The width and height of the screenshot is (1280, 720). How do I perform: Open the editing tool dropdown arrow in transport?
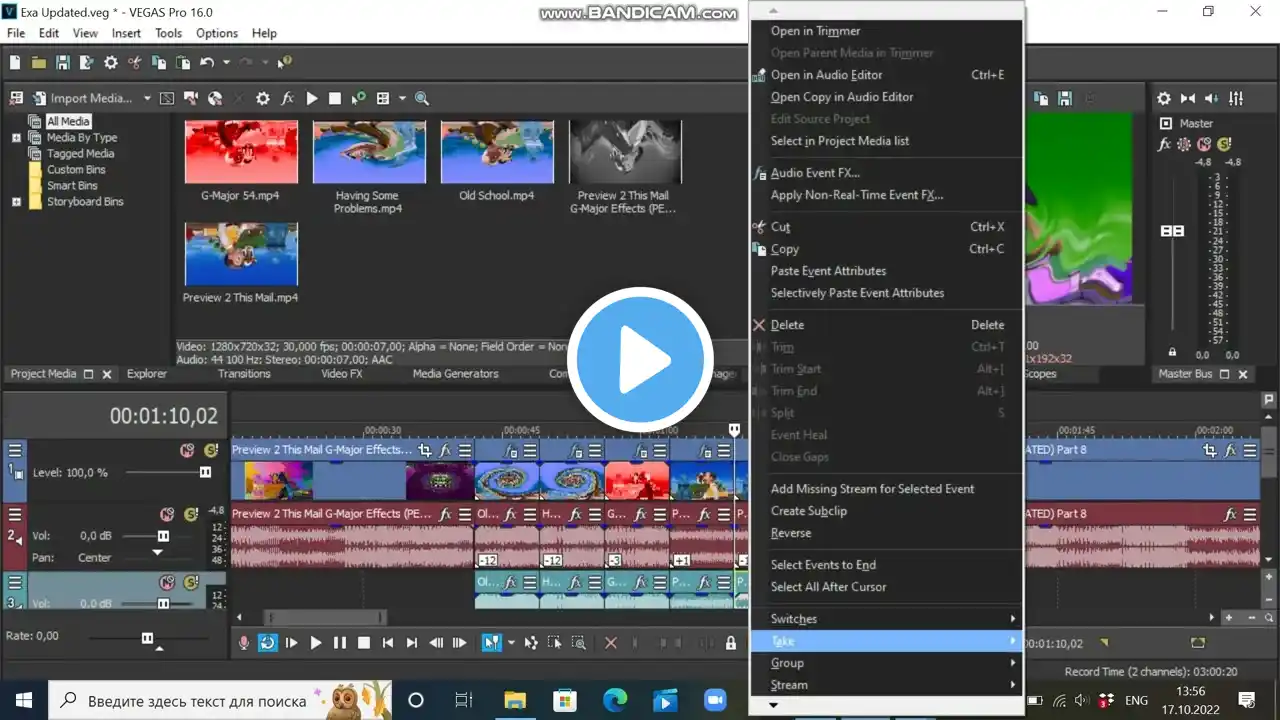[511, 643]
